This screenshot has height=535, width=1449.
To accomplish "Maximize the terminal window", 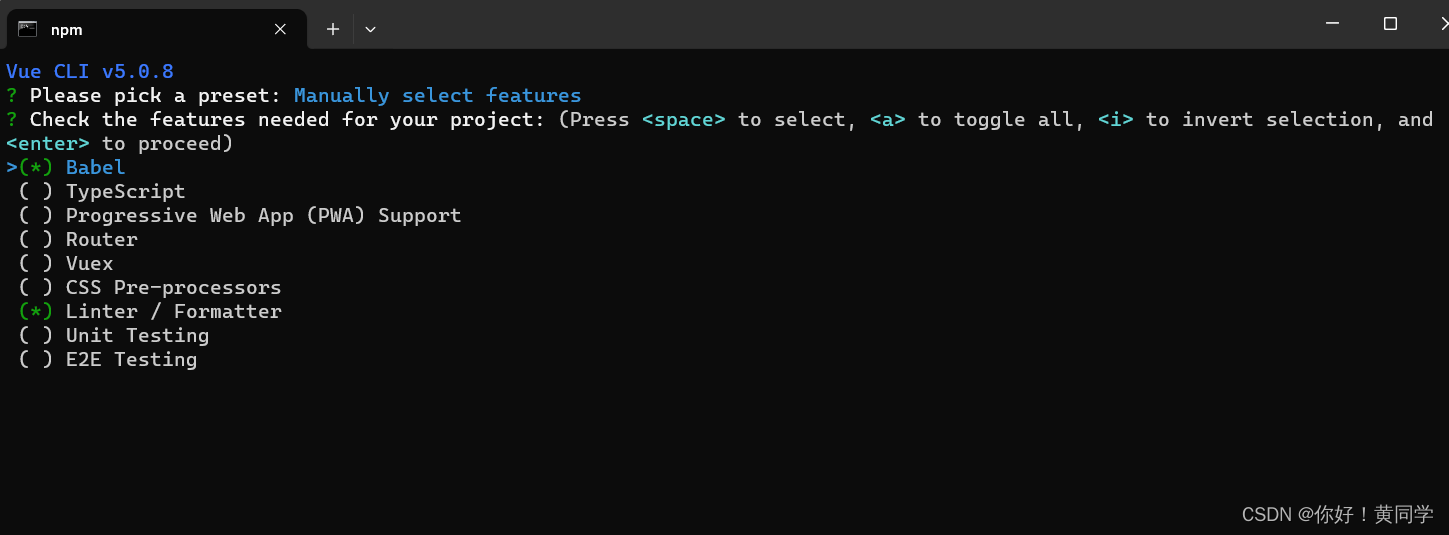I will tap(1390, 24).
